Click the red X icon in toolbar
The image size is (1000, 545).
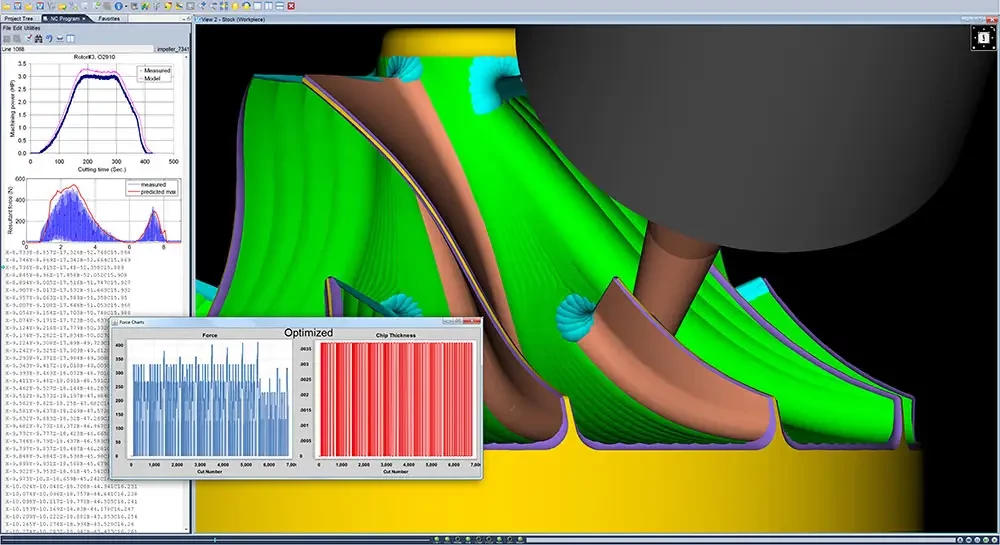291,6
